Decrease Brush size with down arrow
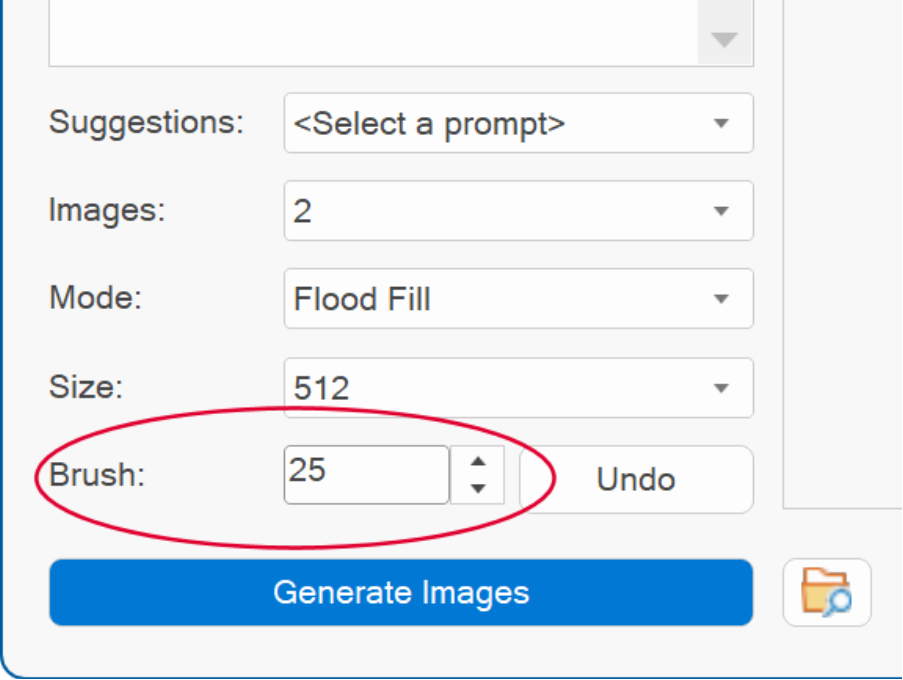Screen dimensions: 903x680 click(x=478, y=489)
